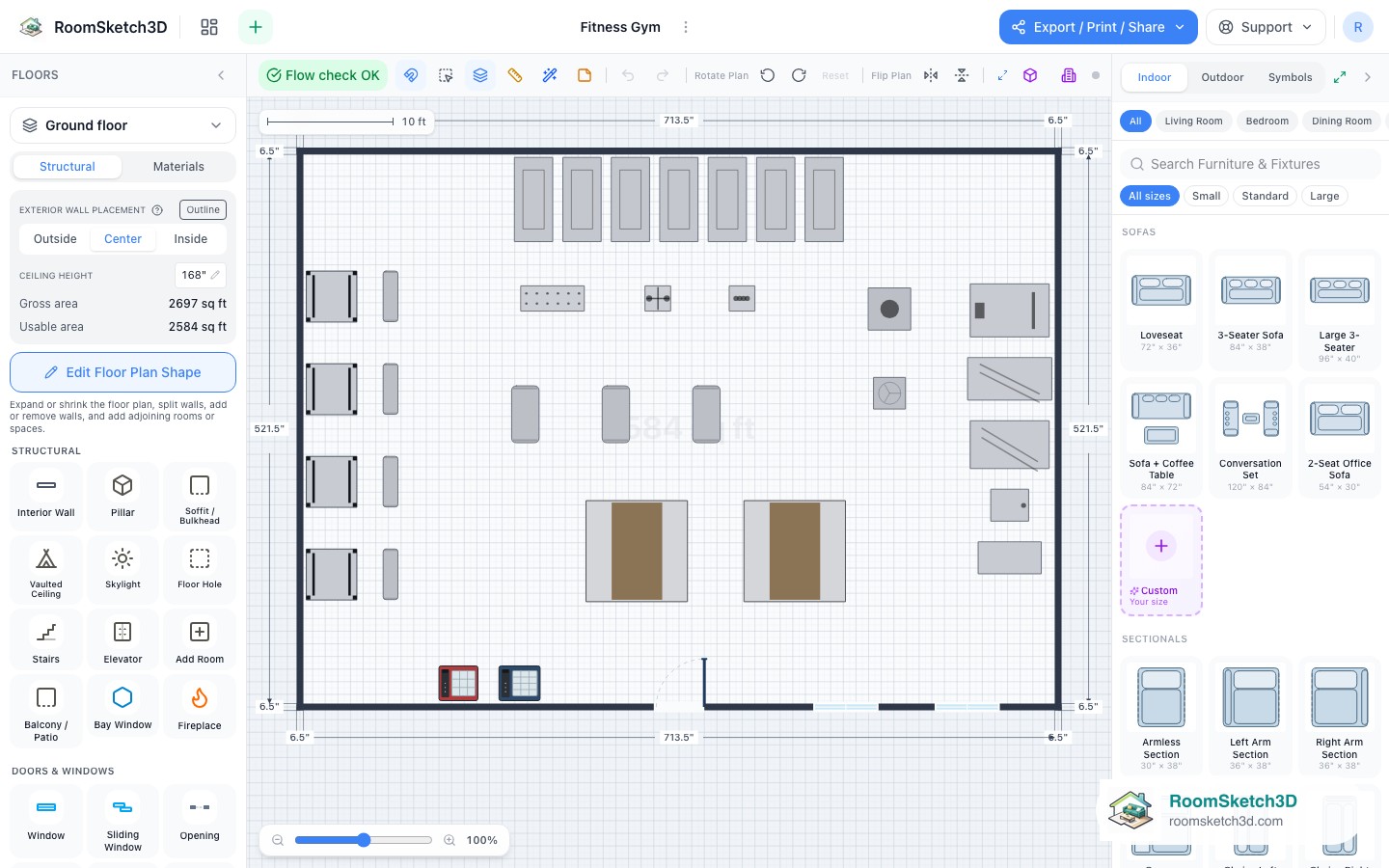The width and height of the screenshot is (1389, 868).
Task: Open the Support dropdown
Action: point(1266,27)
